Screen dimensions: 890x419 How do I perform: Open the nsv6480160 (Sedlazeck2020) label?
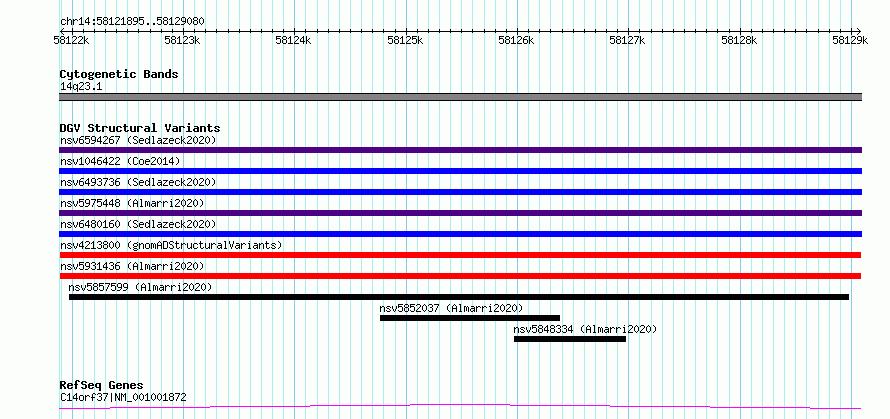(138, 224)
